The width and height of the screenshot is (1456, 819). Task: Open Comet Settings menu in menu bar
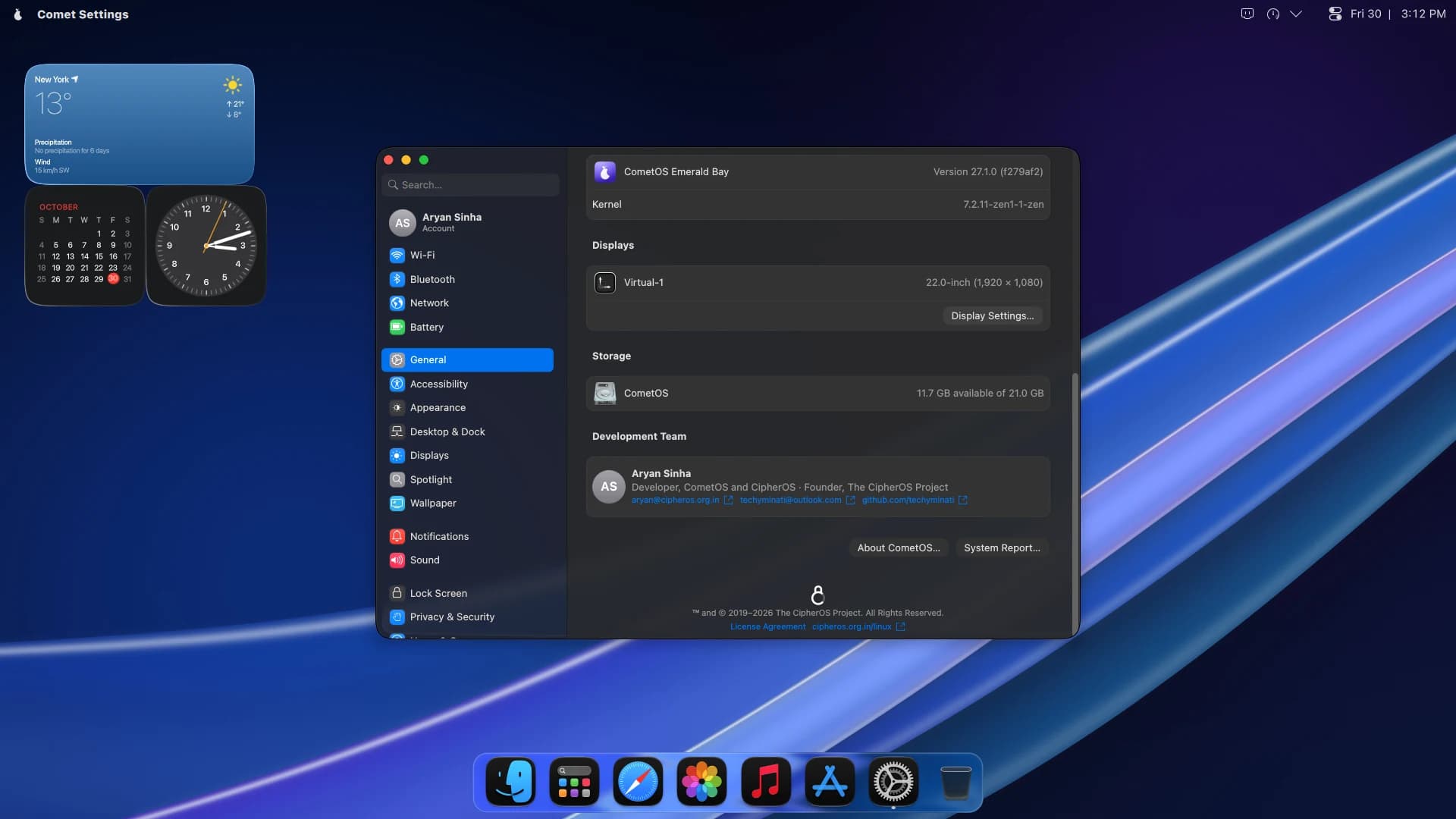[x=83, y=14]
